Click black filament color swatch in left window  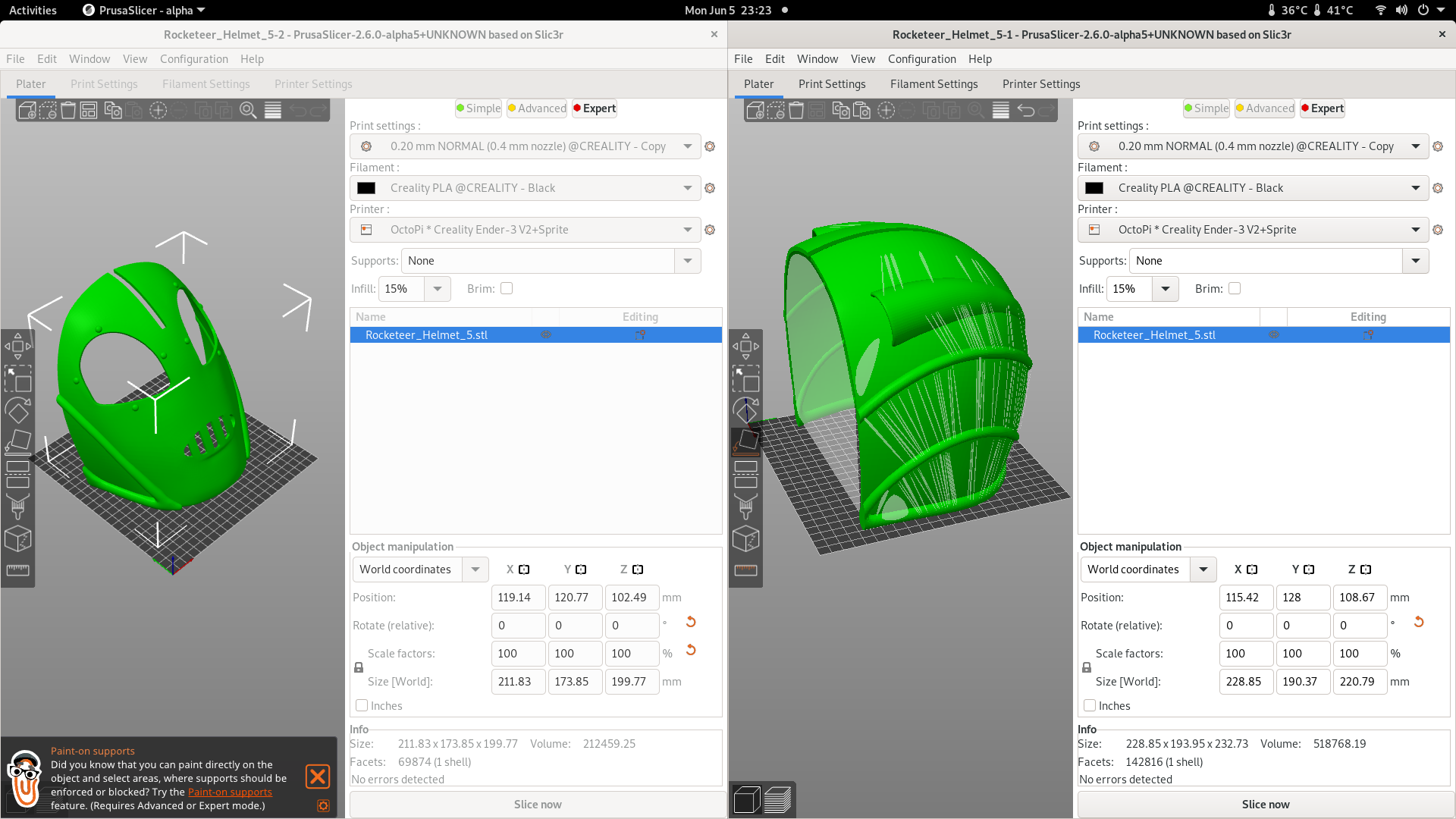pyautogui.click(x=366, y=188)
